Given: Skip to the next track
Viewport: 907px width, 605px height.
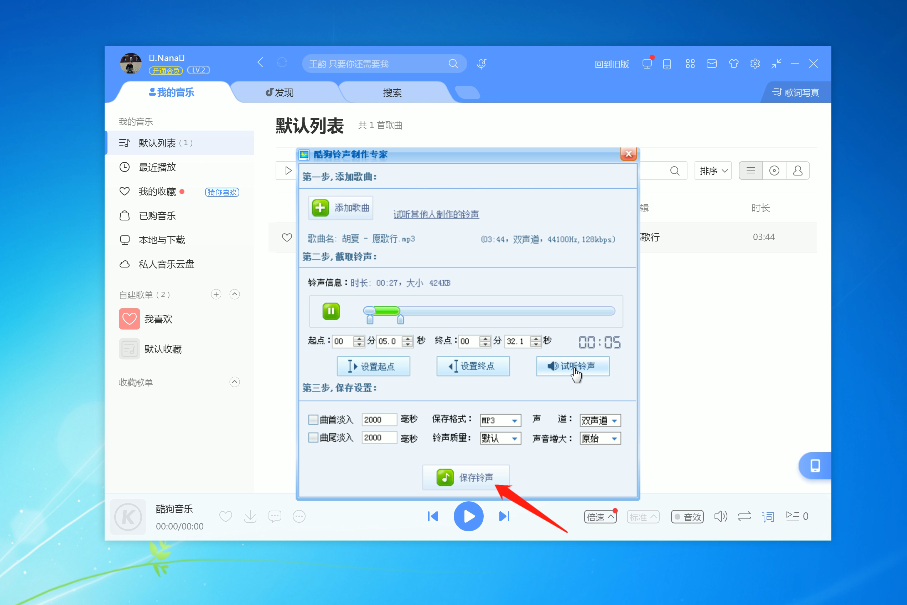Looking at the screenshot, I should [504, 516].
